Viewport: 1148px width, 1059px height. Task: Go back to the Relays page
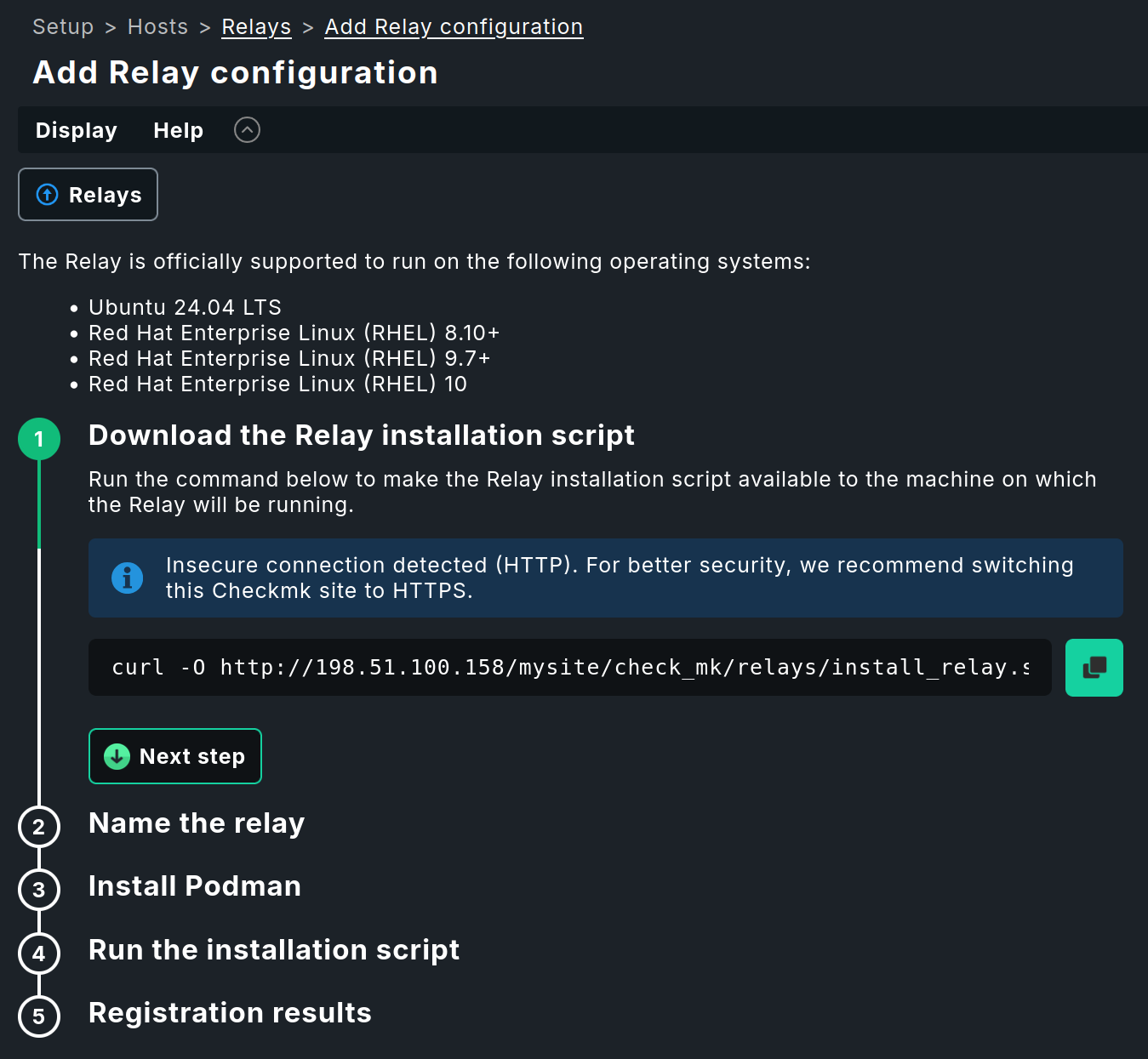tap(88, 194)
